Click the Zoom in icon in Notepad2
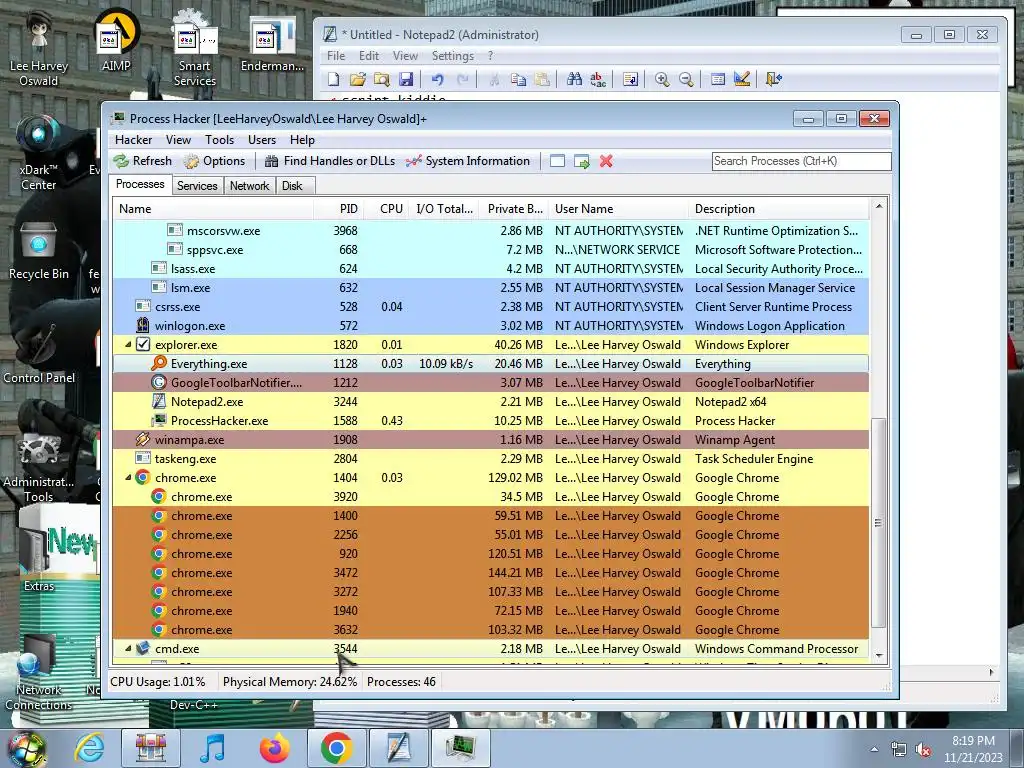Screen dimensions: 1024x768 tap(662, 80)
